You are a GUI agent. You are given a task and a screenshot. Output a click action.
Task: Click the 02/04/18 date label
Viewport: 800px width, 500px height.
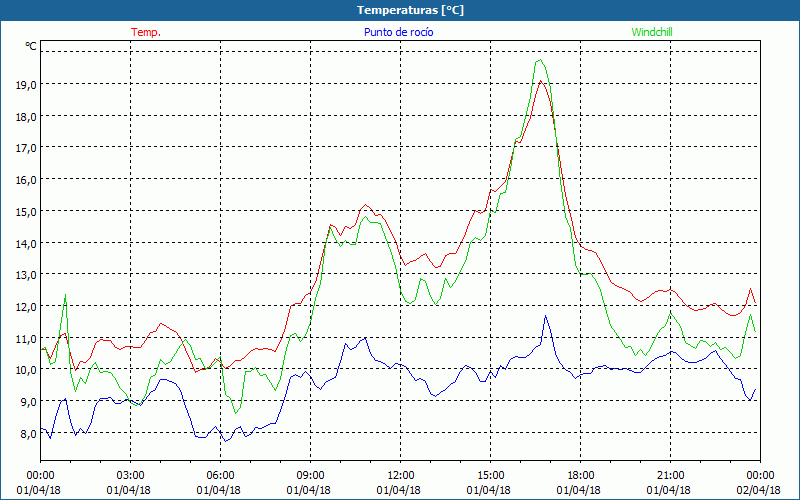pos(759,490)
